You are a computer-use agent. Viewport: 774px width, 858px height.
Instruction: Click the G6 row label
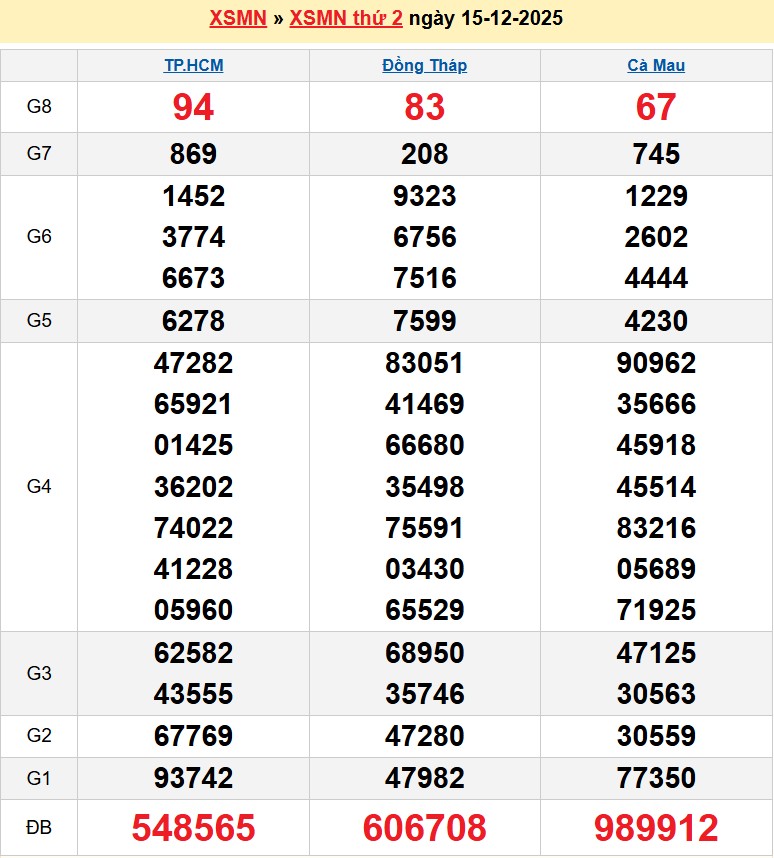coord(39,237)
